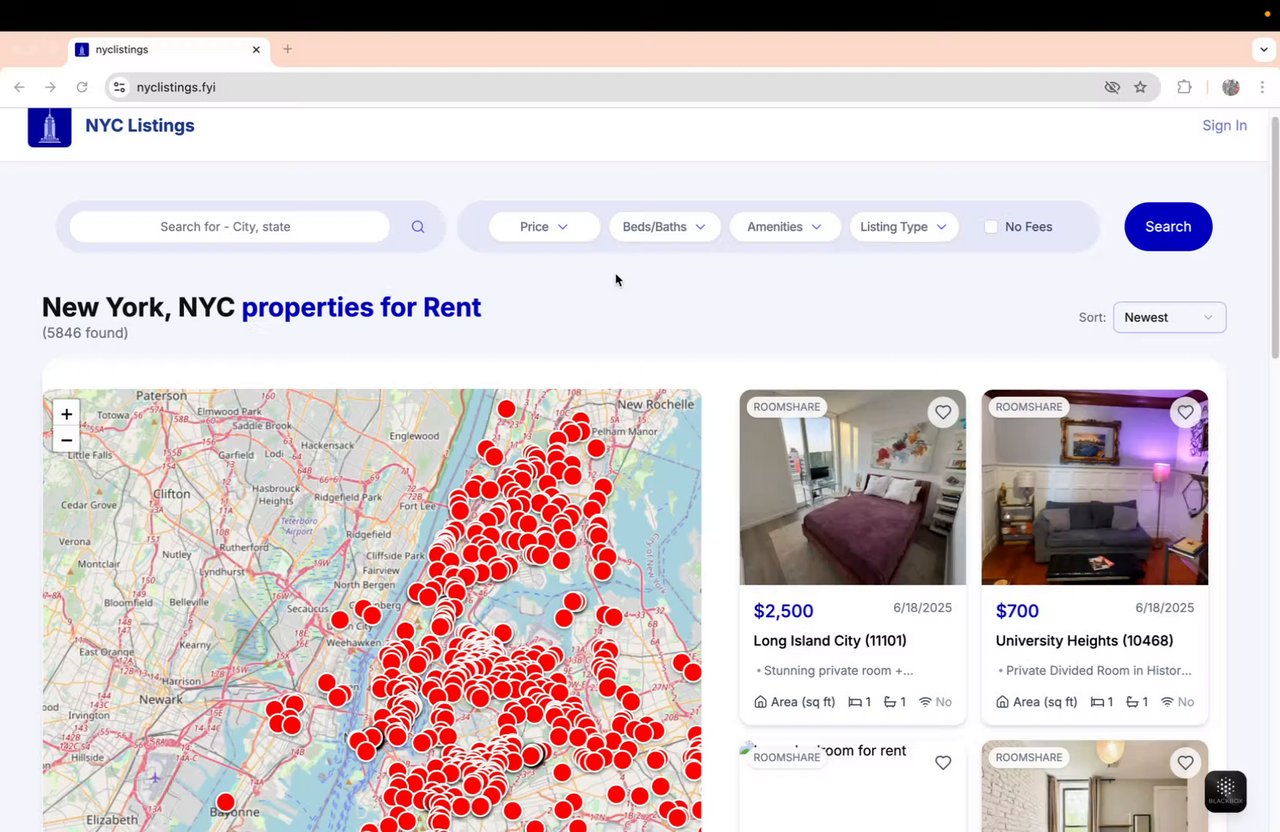The image size is (1280, 832).
Task: Bookmark this page with the star icon
Action: (1140, 87)
